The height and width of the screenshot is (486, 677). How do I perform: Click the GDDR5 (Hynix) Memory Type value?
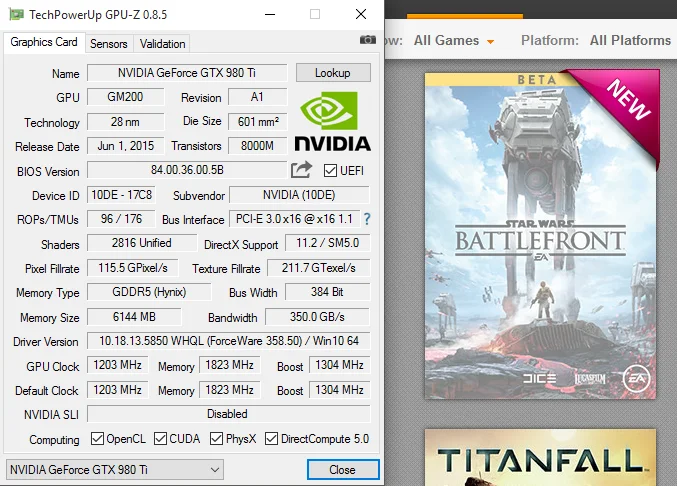(149, 292)
